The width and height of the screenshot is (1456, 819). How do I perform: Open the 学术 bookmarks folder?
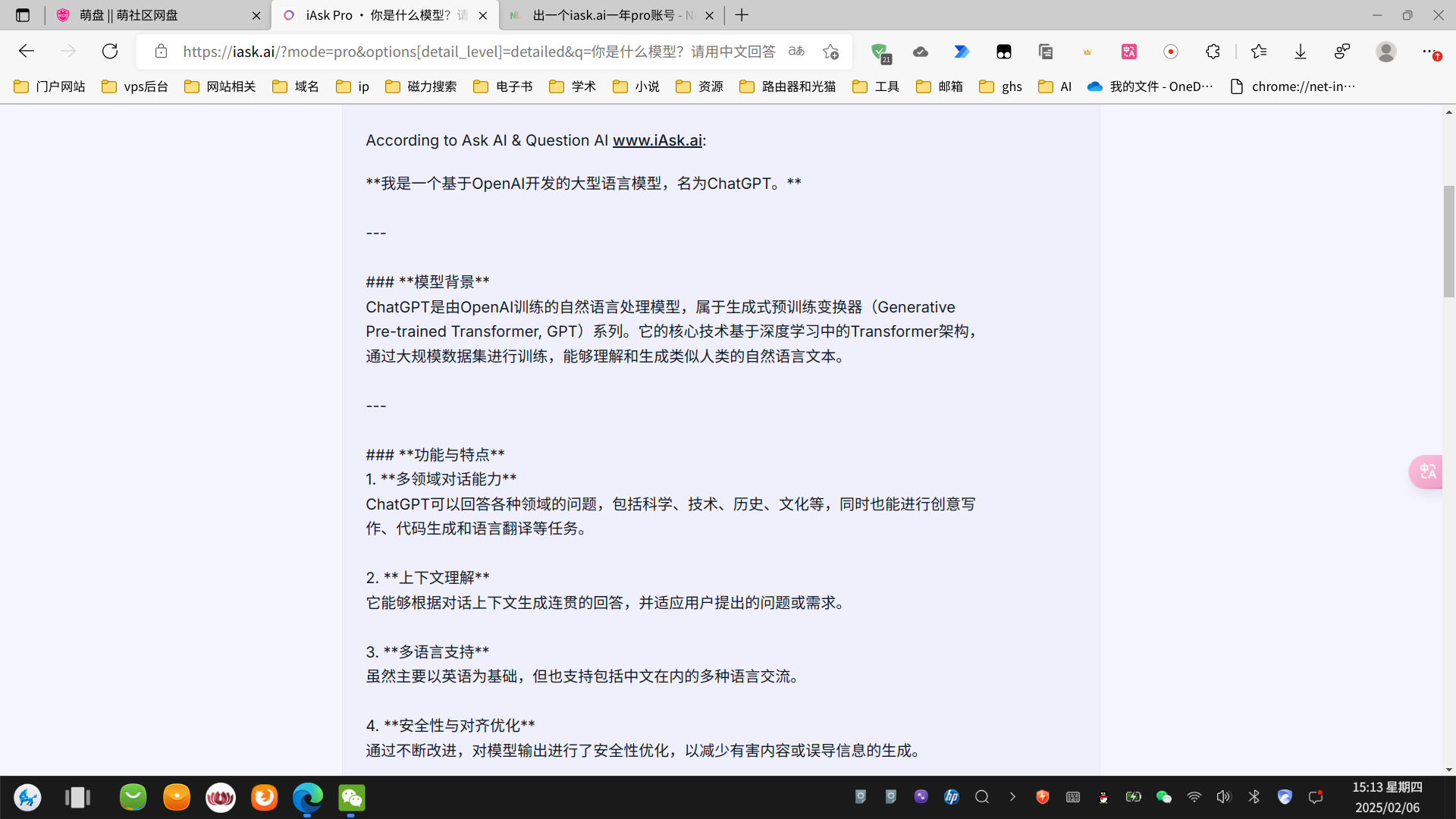coord(573,86)
